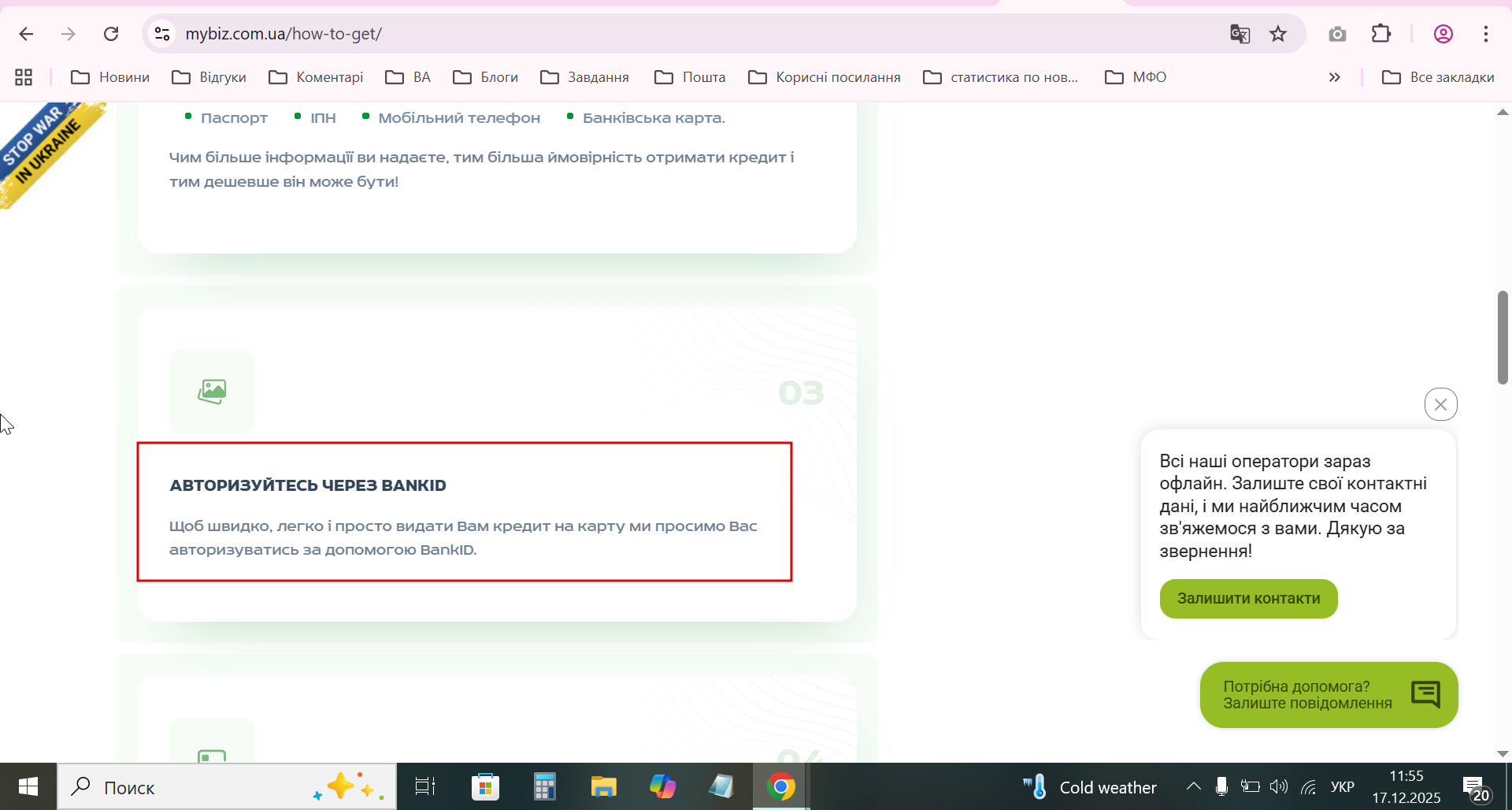Click the page scrollbar thumb
1512x810 pixels.
pyautogui.click(x=1503, y=337)
